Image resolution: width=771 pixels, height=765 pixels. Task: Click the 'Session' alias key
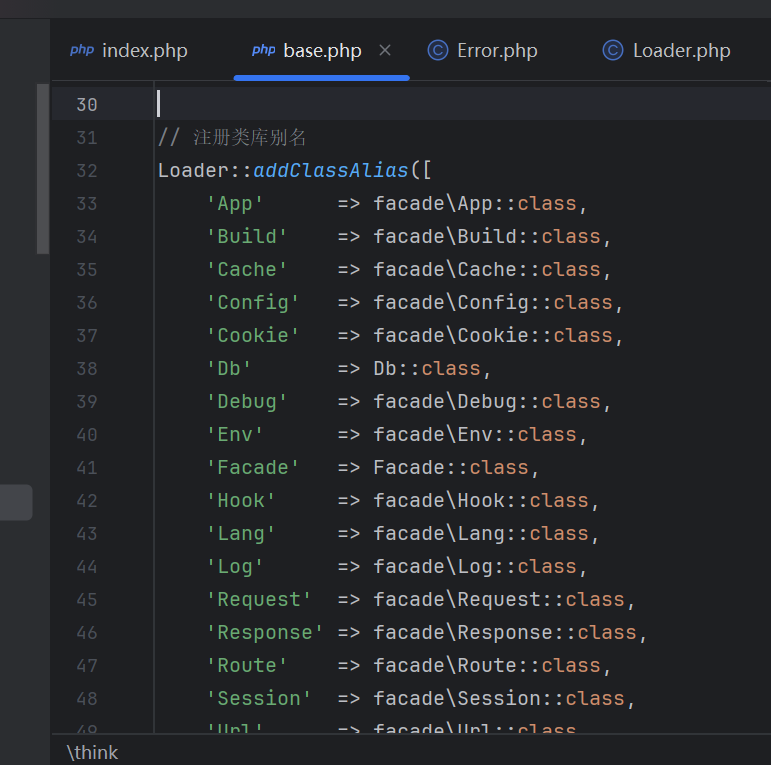tap(259, 698)
